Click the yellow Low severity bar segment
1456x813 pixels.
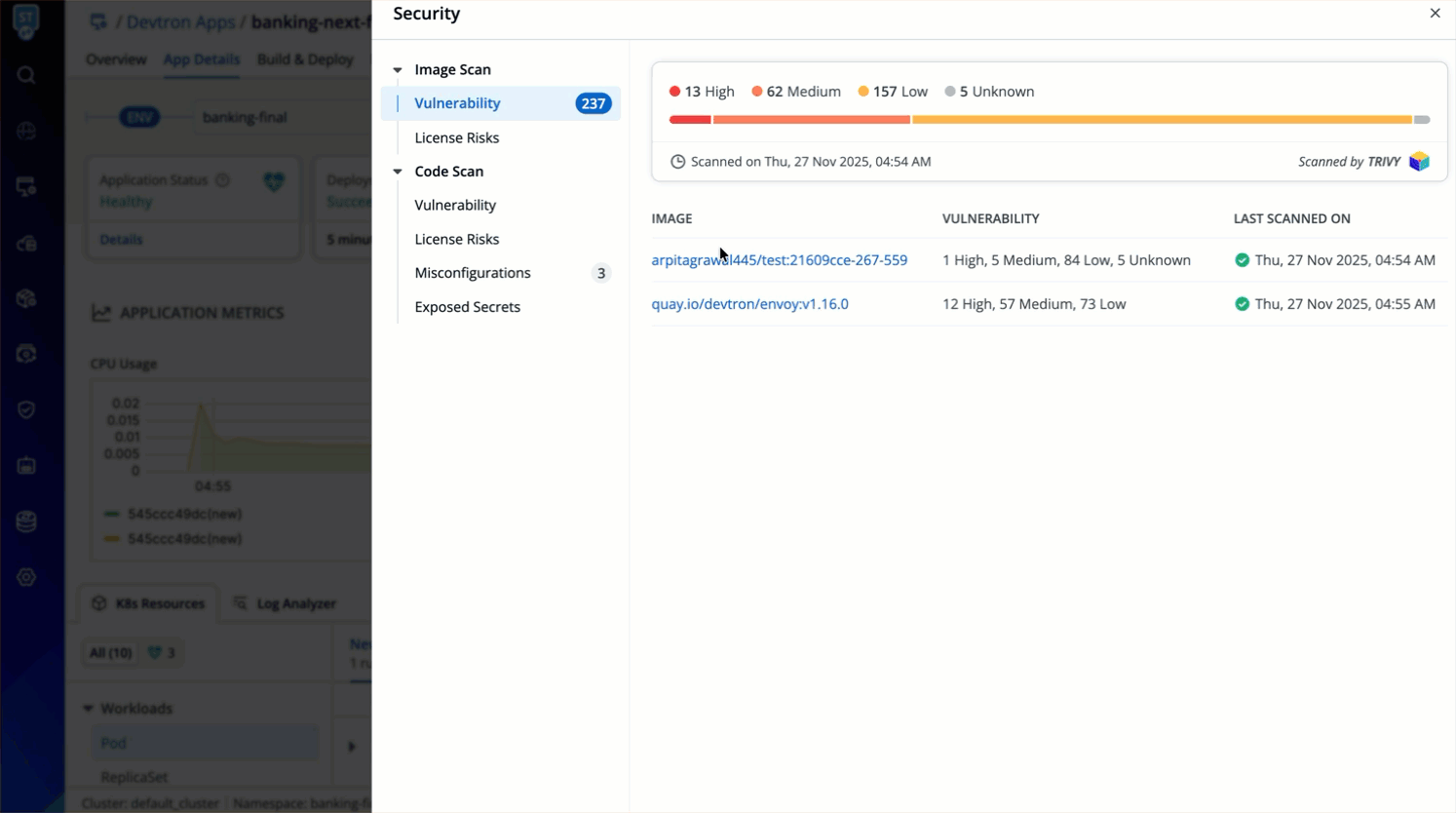1161,120
